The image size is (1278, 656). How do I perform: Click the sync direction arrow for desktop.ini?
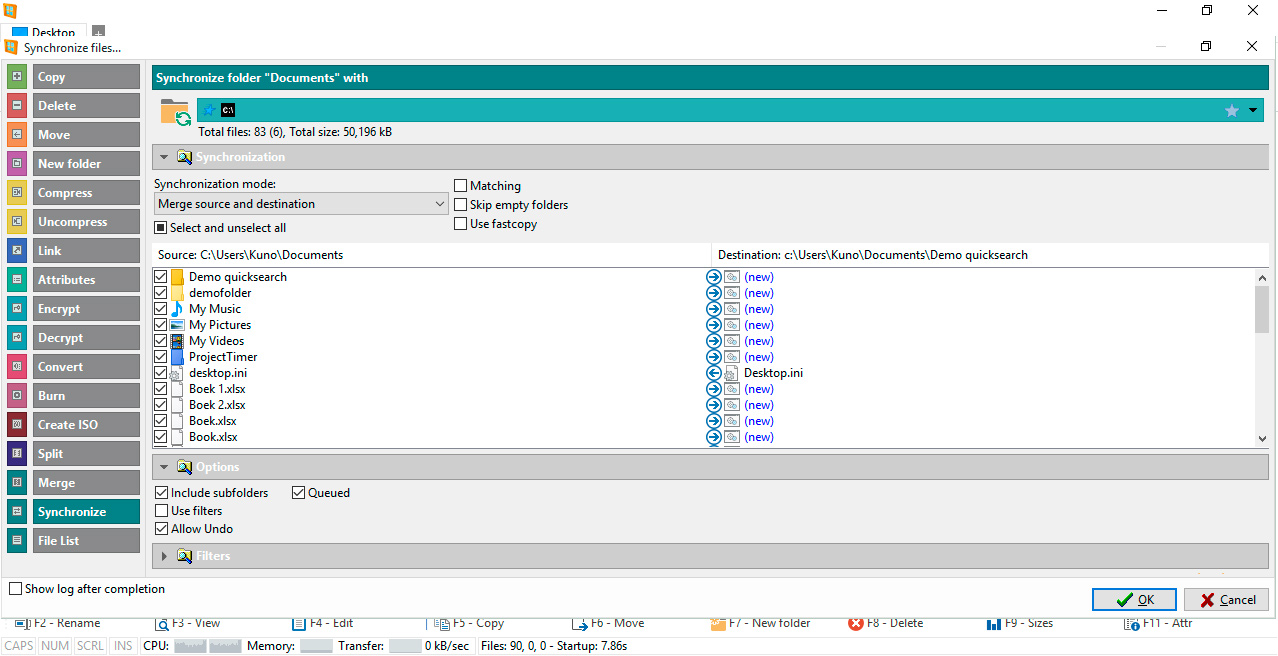[x=713, y=373]
